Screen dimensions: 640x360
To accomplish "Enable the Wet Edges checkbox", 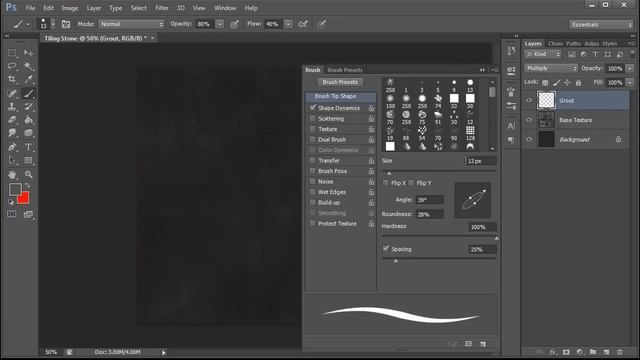I will click(313, 192).
